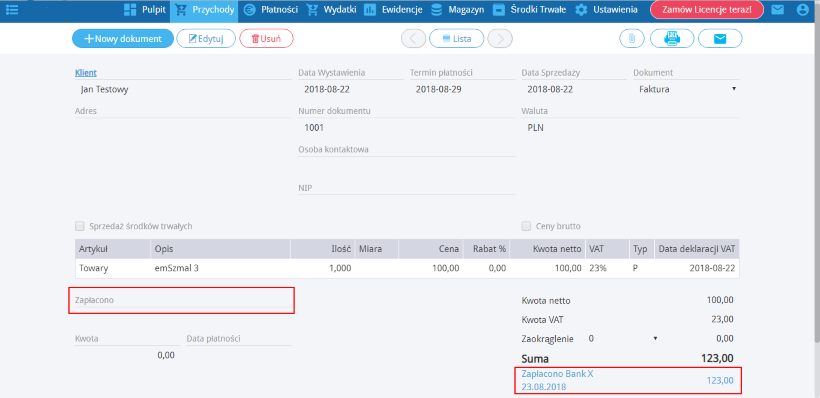Go to the Wydatki menu
The width and height of the screenshot is (820, 398).
coord(332,9)
